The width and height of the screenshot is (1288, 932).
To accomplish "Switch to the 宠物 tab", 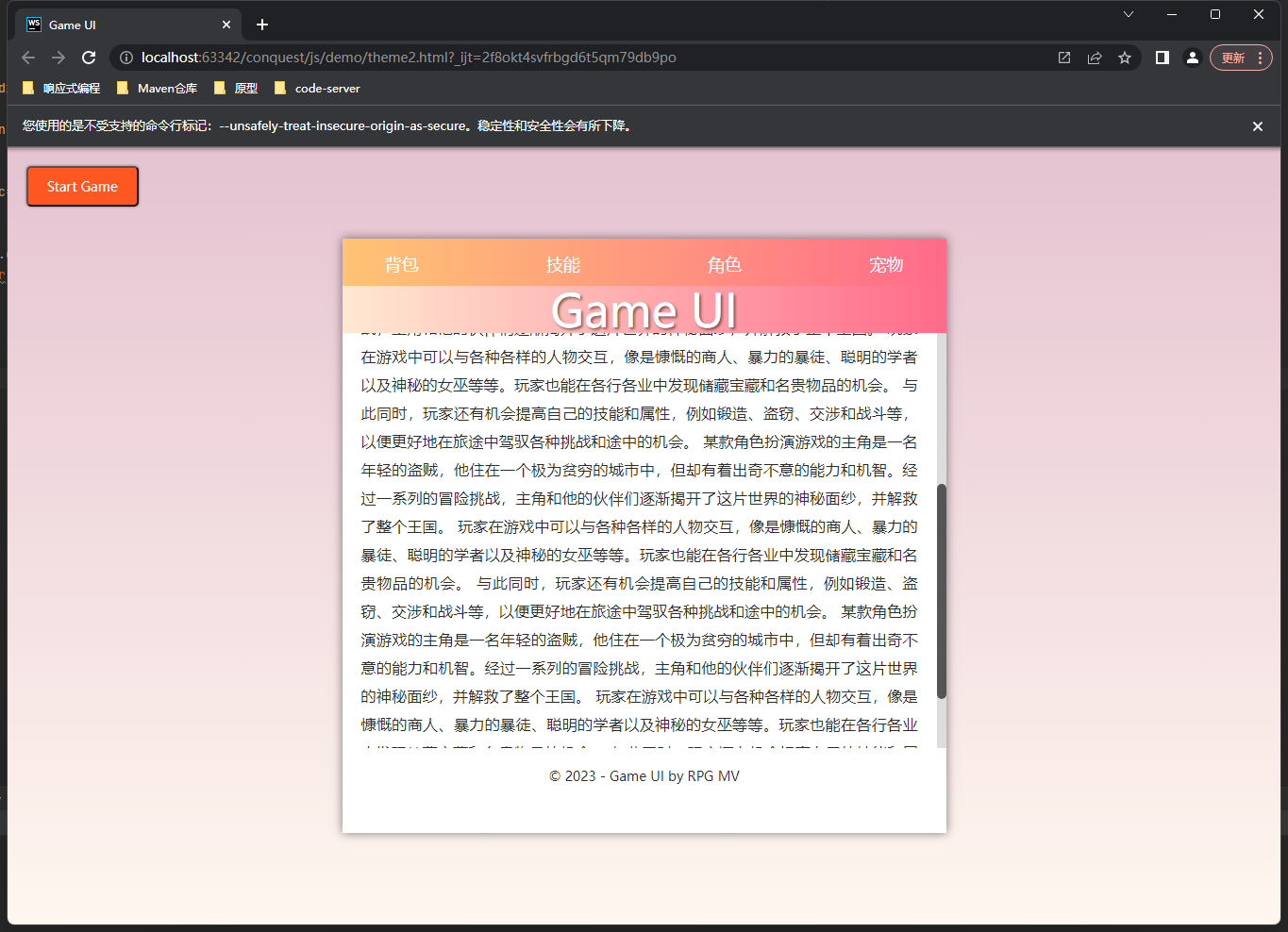I will tap(886, 265).
